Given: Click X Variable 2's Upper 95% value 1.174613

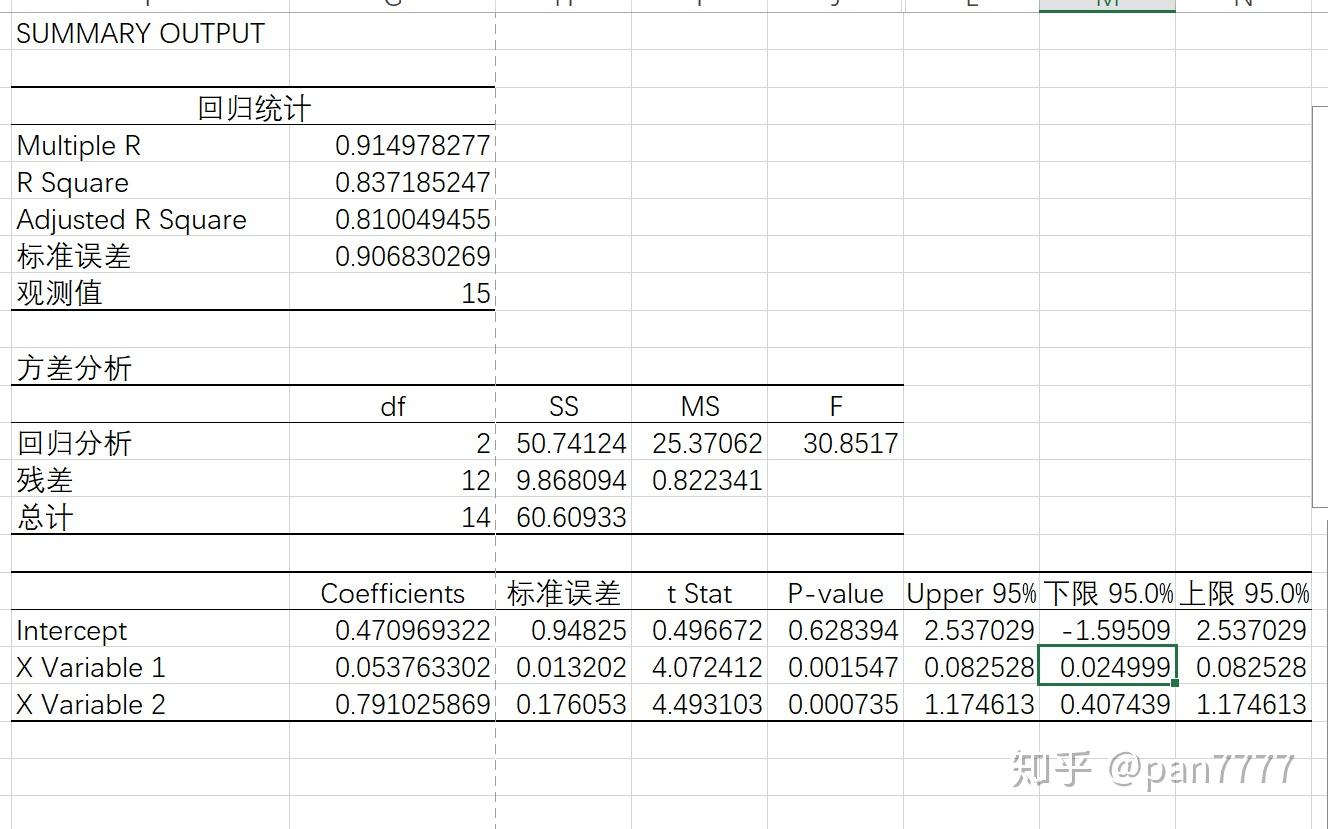Looking at the screenshot, I should coord(979,705).
